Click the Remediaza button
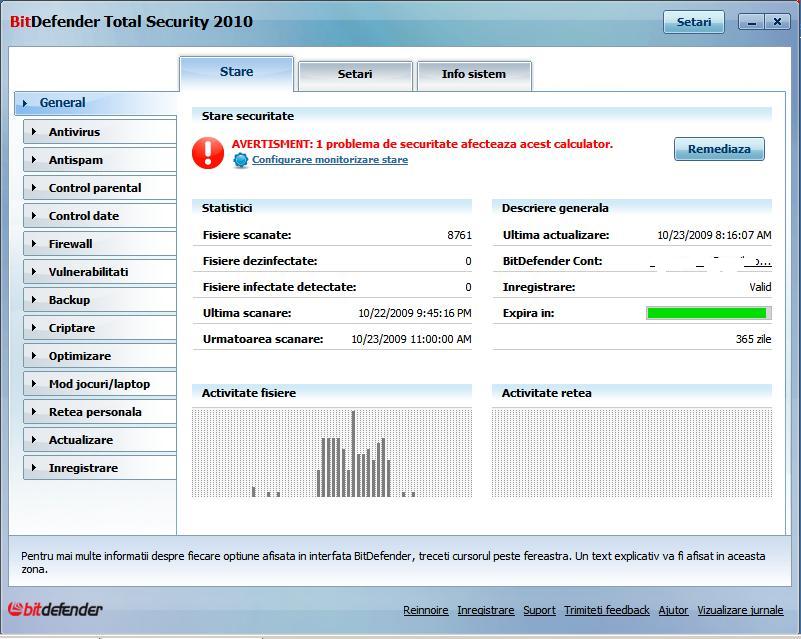This screenshot has width=801, height=639. tap(719, 149)
